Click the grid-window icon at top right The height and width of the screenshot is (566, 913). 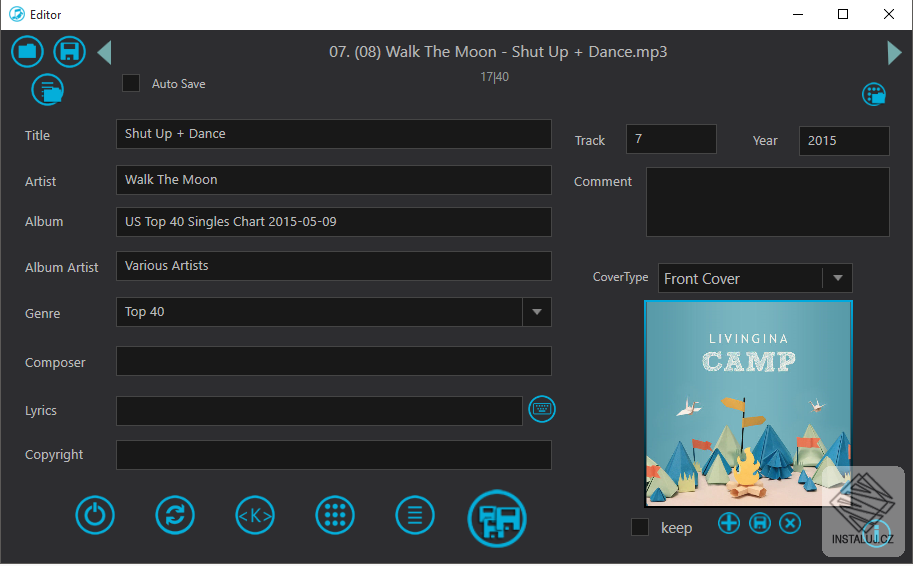coord(874,94)
